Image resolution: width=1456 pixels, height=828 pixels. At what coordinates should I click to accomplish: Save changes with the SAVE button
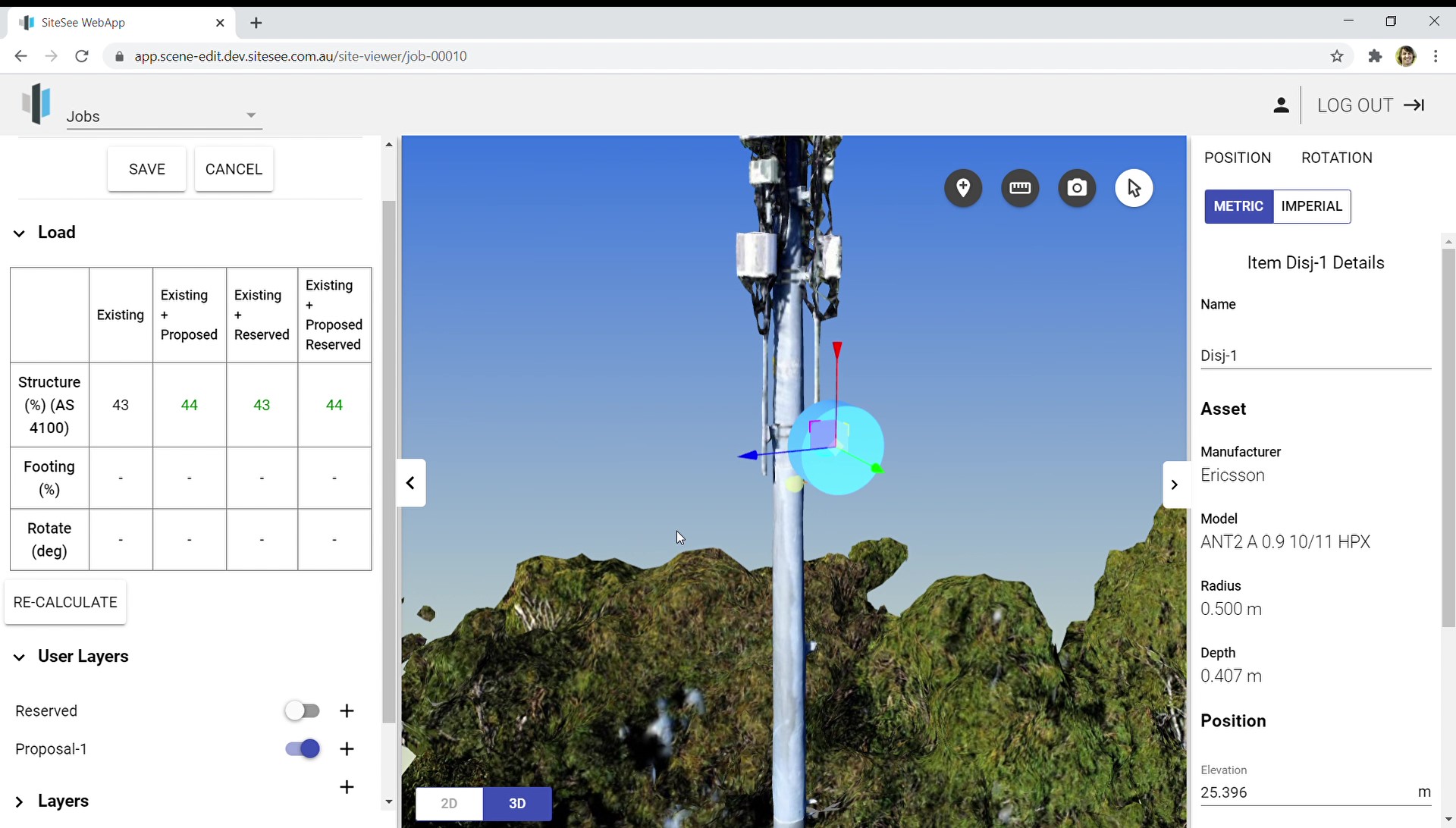pyautogui.click(x=146, y=168)
